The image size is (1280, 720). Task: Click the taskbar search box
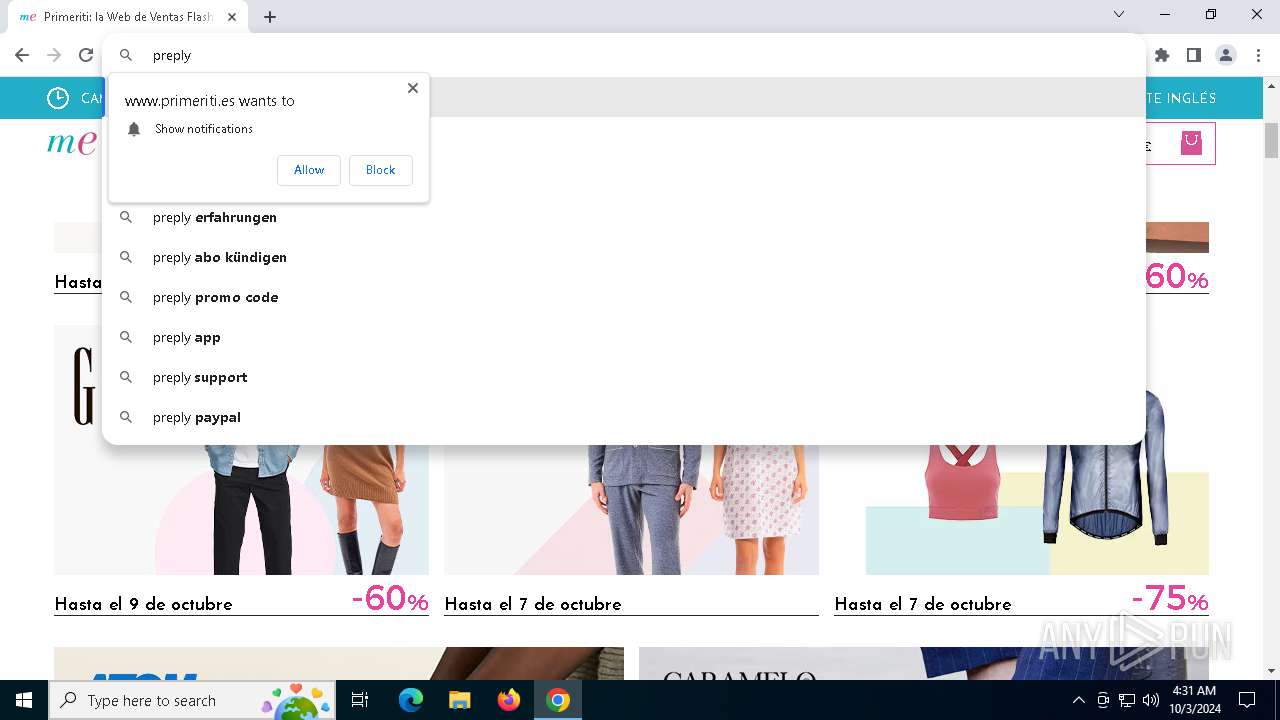pos(192,700)
